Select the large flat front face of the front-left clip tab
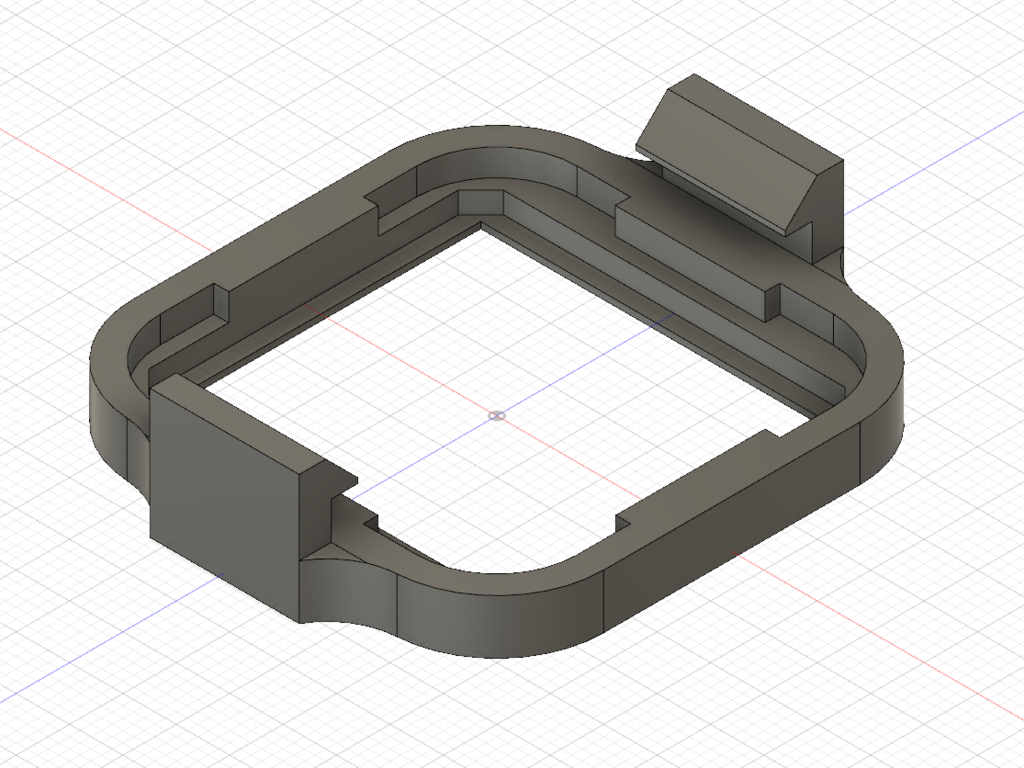 [x=224, y=498]
